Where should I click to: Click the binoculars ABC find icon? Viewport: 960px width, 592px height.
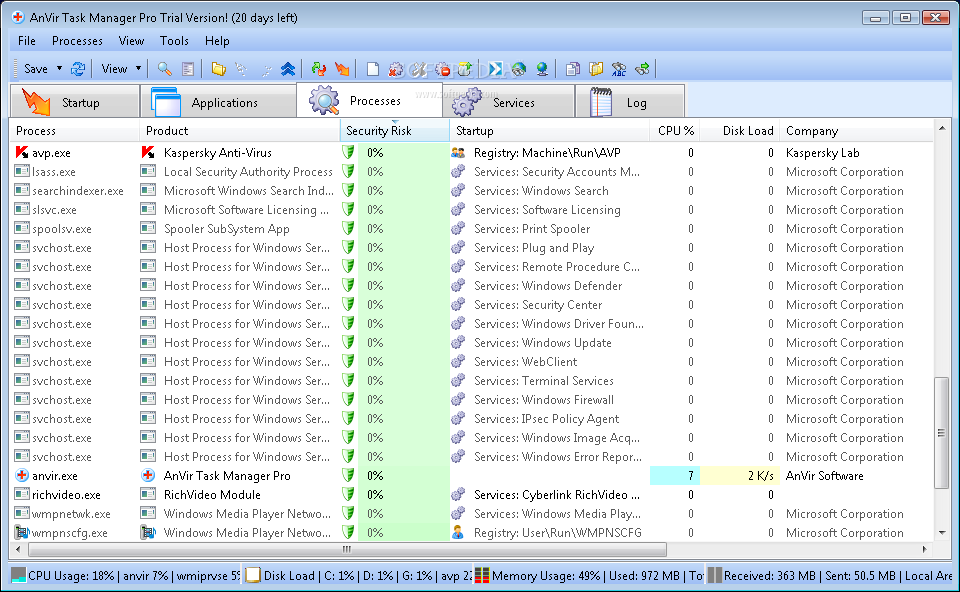[619, 69]
